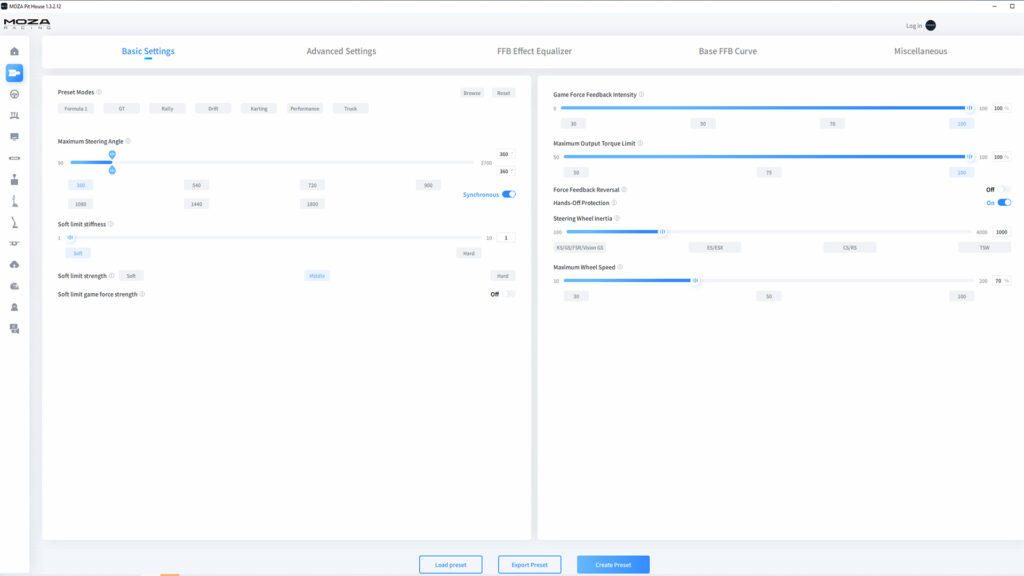The width and height of the screenshot is (1024, 576).
Task: Choose Hard for Soft limit stiffness
Action: (x=469, y=253)
